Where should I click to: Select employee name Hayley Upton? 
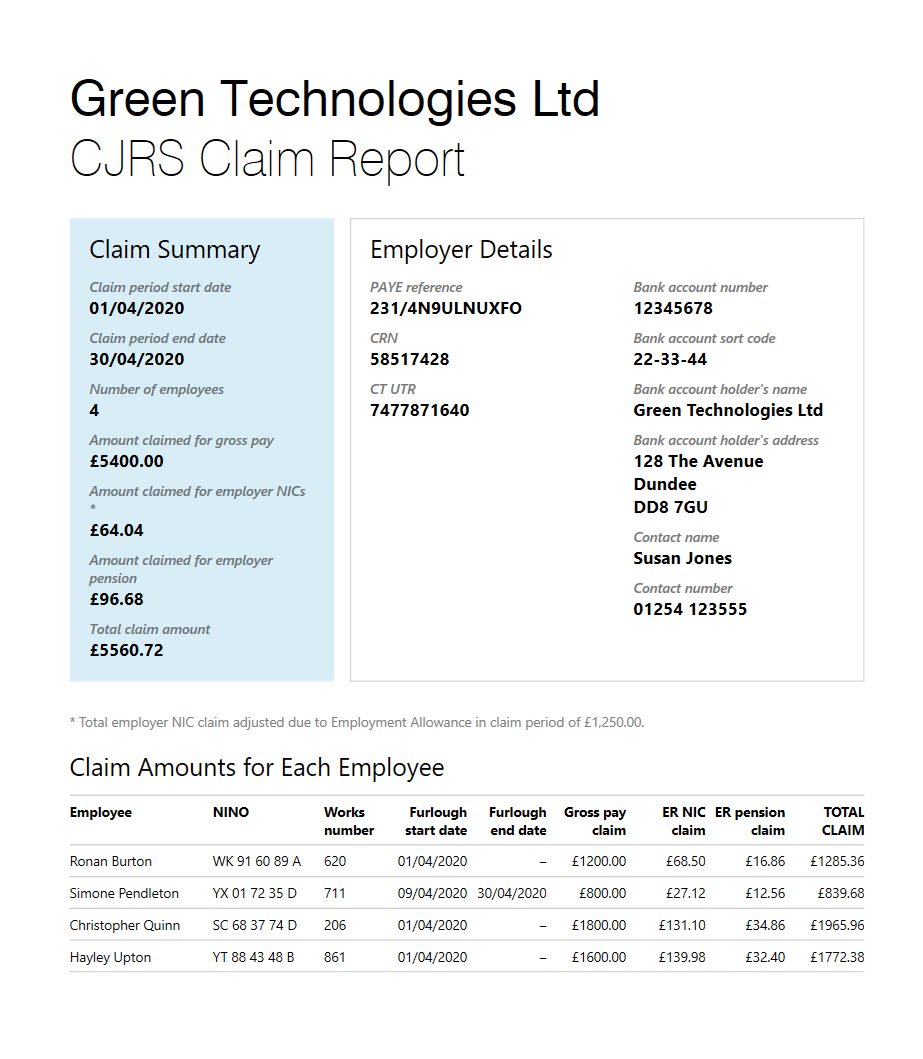[110, 958]
